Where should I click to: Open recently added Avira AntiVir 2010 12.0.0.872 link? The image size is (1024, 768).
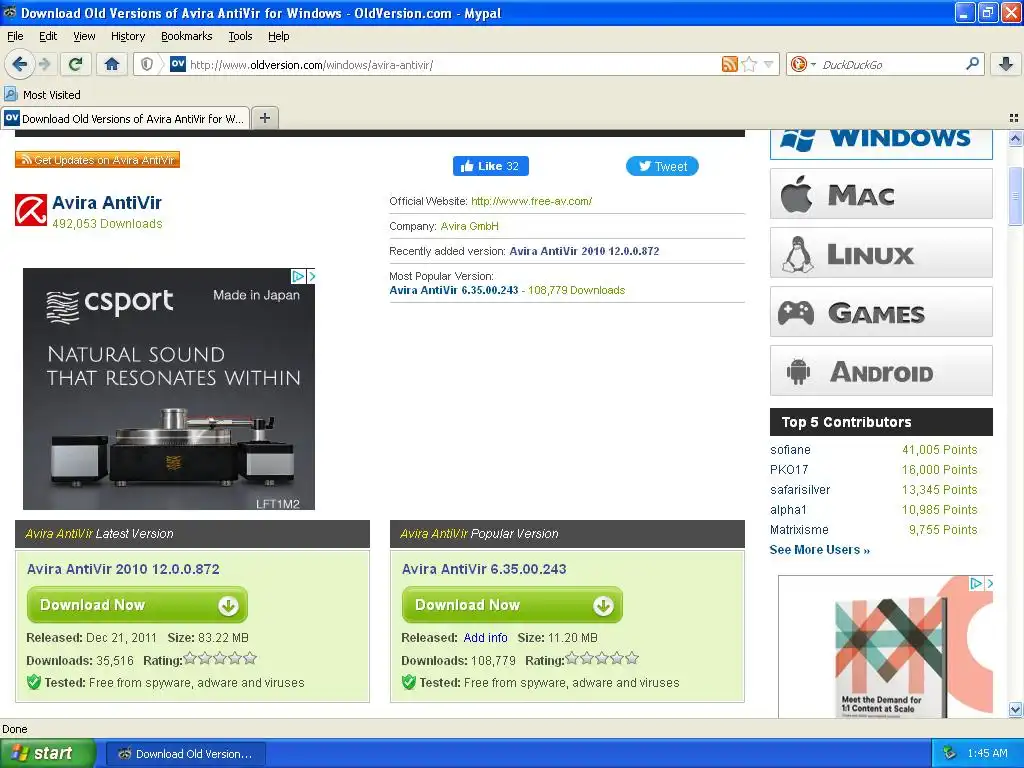584,251
